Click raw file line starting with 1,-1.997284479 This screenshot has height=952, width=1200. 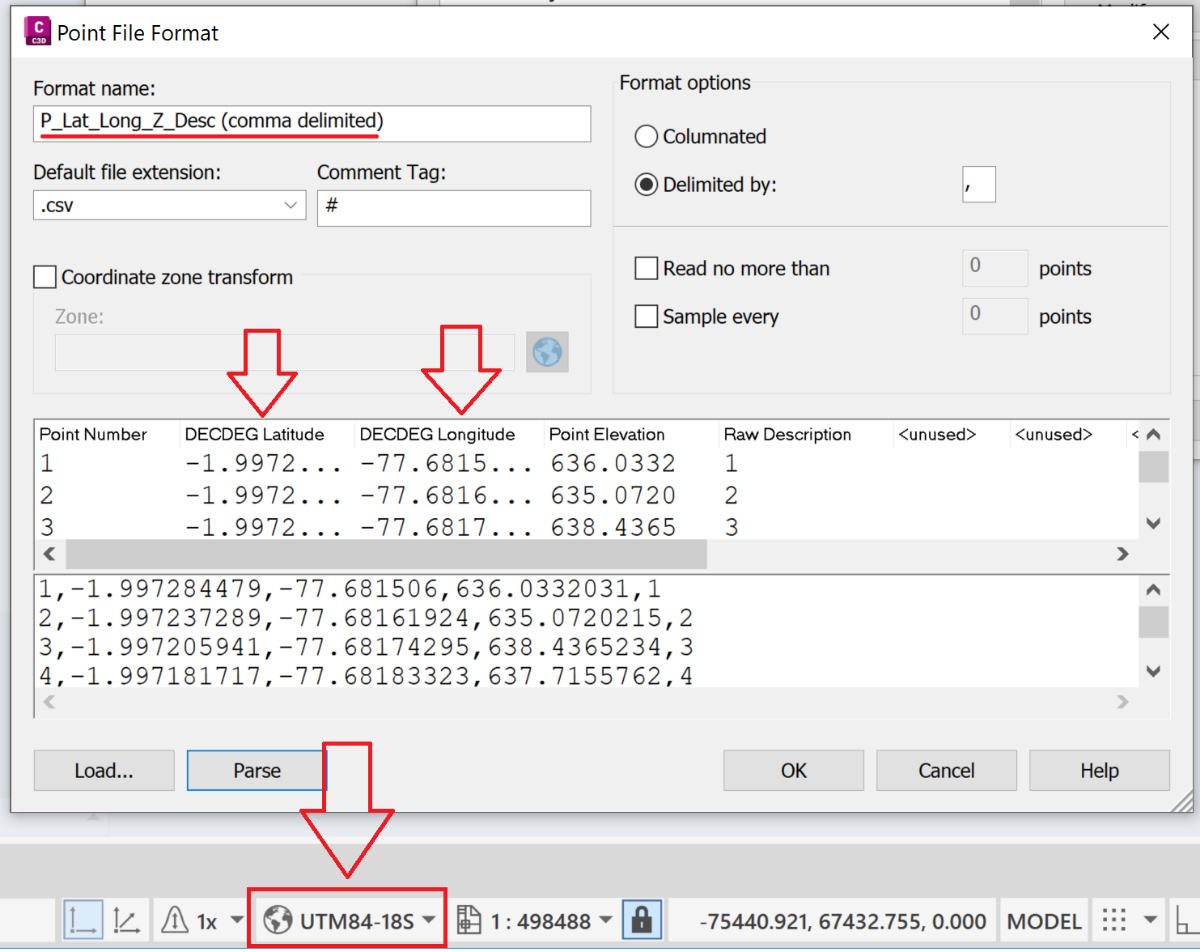pyautogui.click(x=349, y=588)
